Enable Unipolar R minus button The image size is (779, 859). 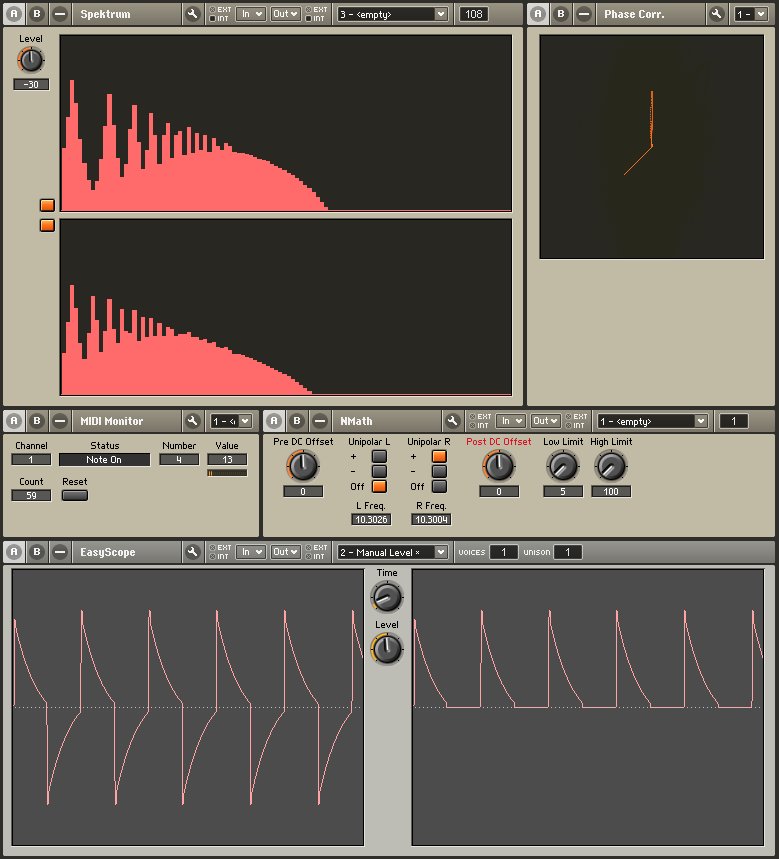coord(439,471)
